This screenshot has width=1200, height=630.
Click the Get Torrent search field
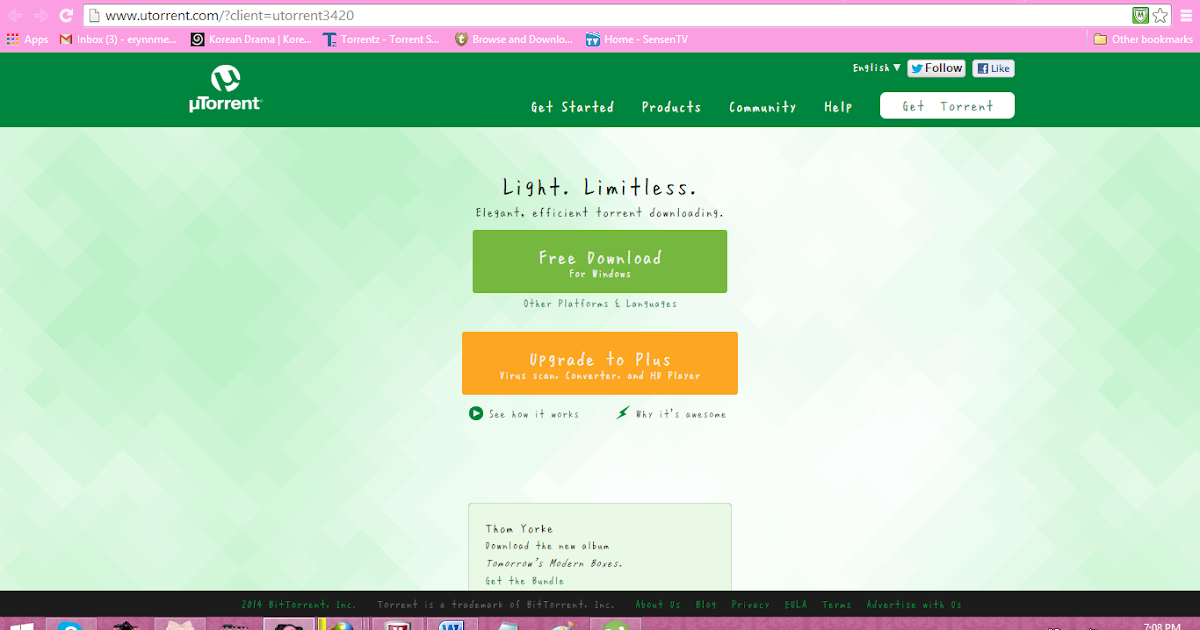[947, 106]
